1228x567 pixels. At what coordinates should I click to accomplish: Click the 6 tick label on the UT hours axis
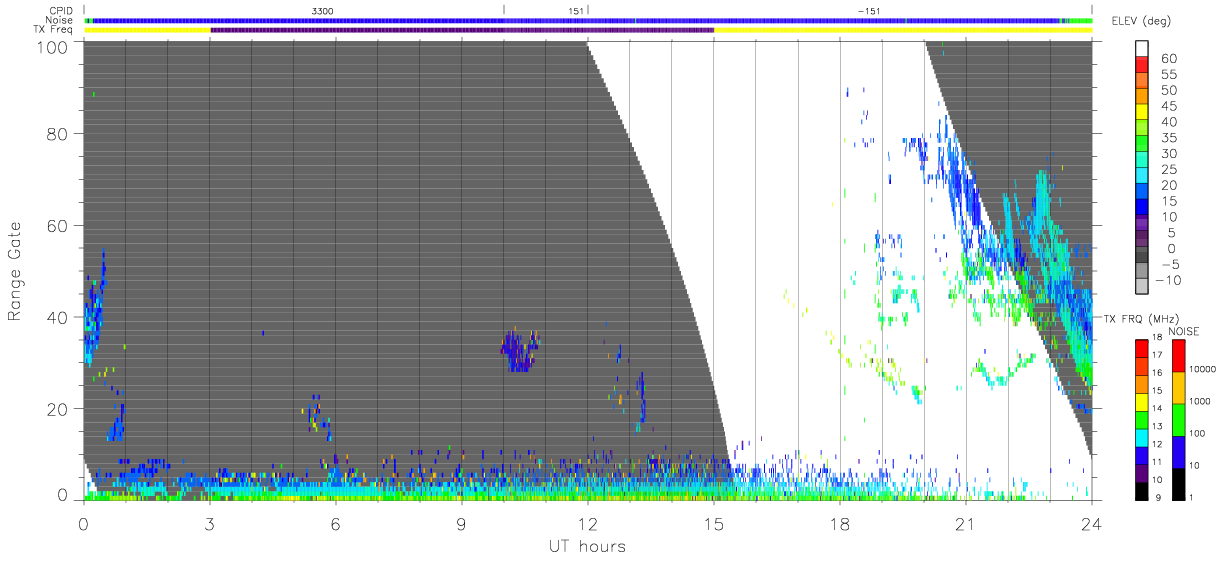click(335, 524)
